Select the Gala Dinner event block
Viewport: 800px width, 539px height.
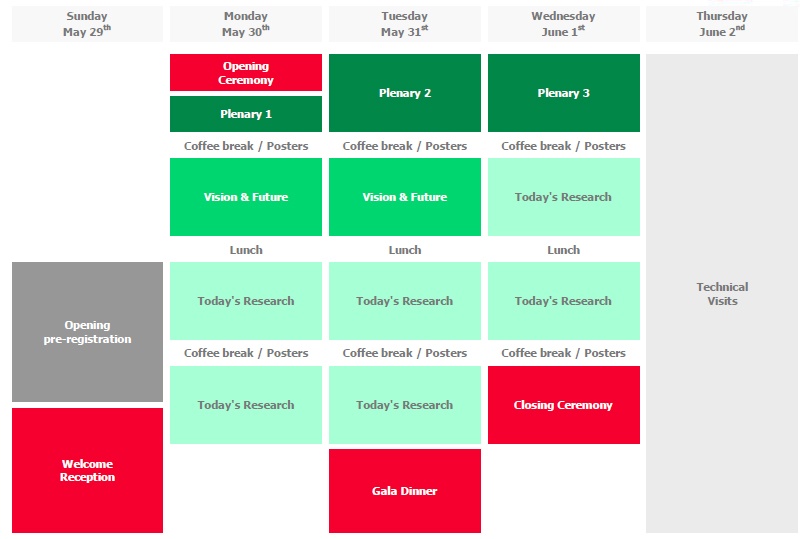click(404, 491)
